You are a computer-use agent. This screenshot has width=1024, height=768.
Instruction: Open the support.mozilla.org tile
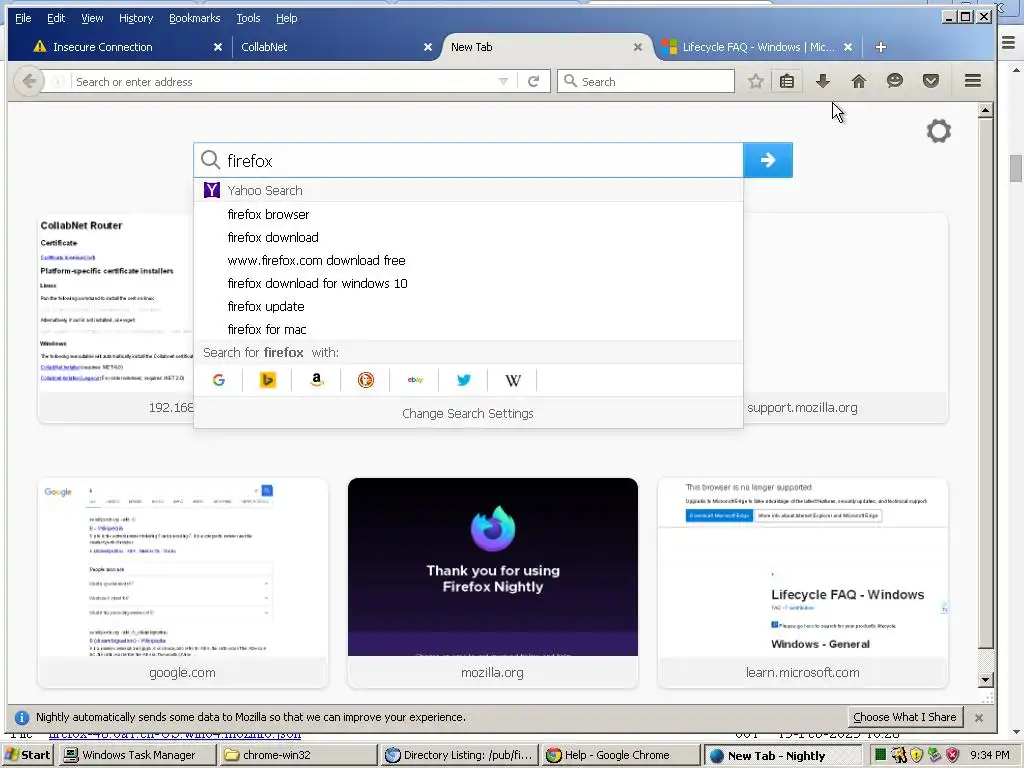tap(846, 318)
